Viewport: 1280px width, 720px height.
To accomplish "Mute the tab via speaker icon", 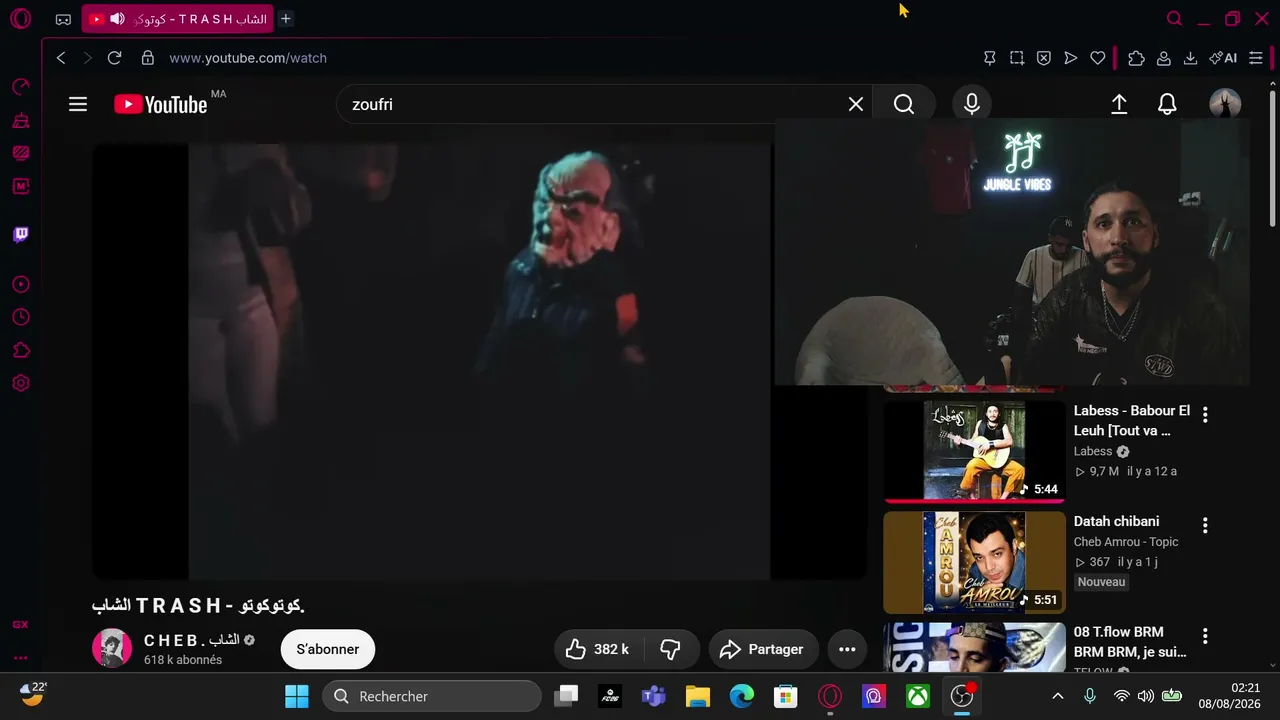I will [x=117, y=19].
